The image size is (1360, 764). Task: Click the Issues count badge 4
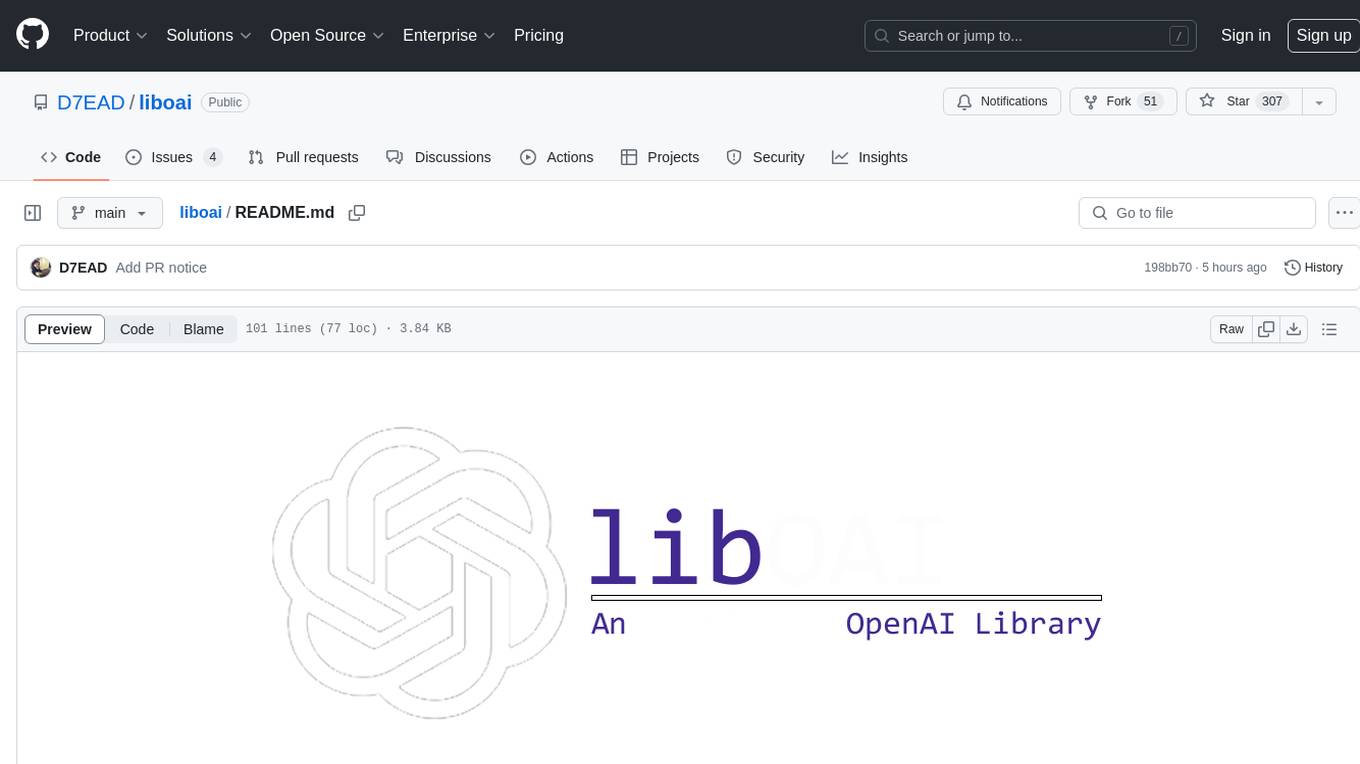click(x=212, y=157)
